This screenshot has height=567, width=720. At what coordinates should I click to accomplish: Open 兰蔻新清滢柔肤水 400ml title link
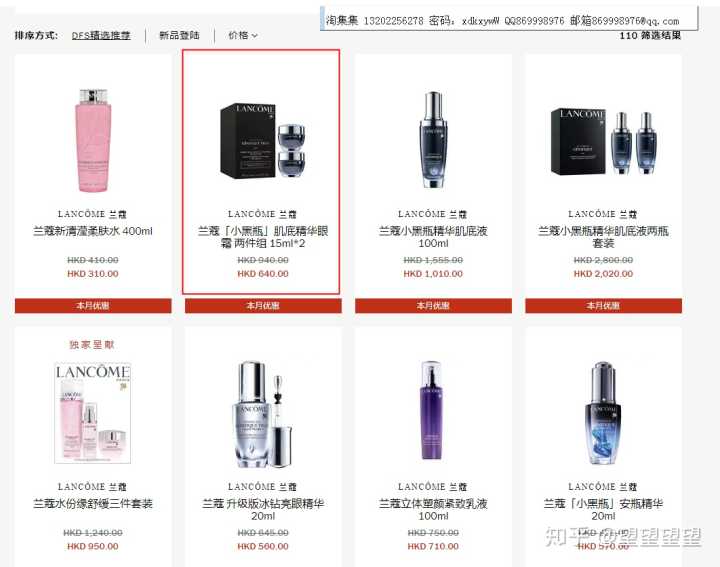[x=93, y=231]
